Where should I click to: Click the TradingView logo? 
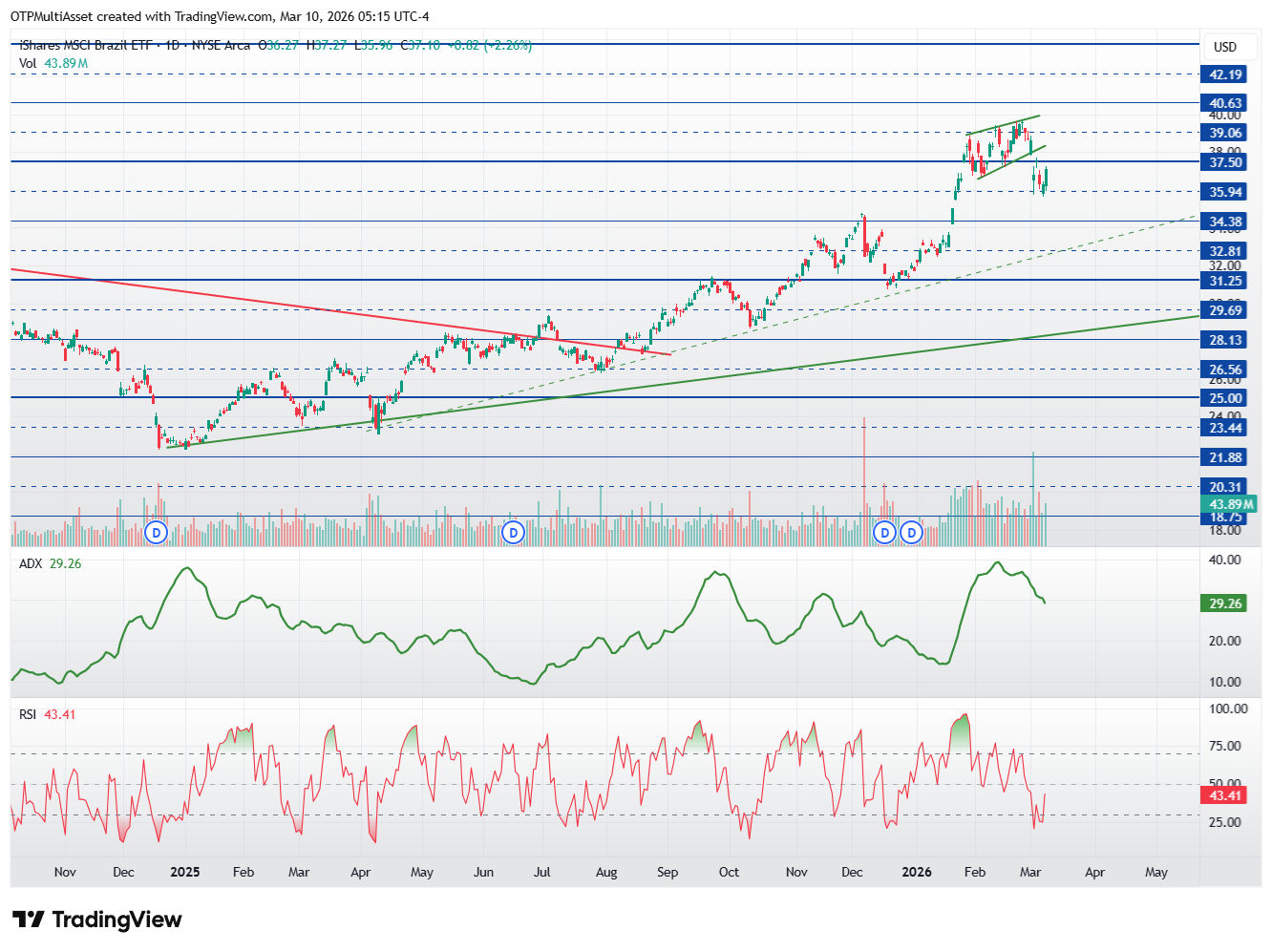[97, 920]
